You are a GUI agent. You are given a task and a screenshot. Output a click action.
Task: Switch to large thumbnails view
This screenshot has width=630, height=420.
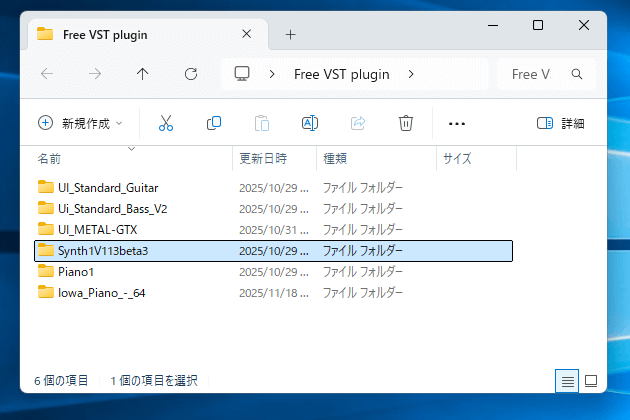click(591, 381)
